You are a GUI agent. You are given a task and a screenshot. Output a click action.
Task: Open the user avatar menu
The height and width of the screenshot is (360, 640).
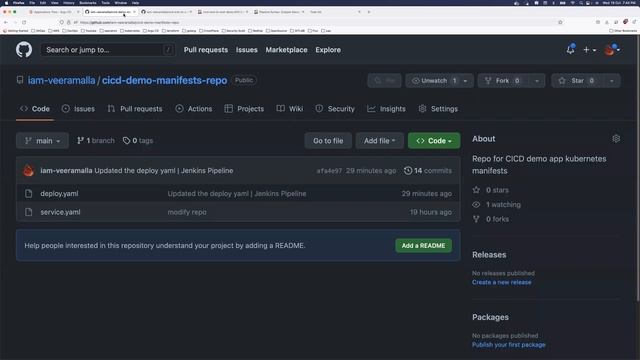point(612,50)
